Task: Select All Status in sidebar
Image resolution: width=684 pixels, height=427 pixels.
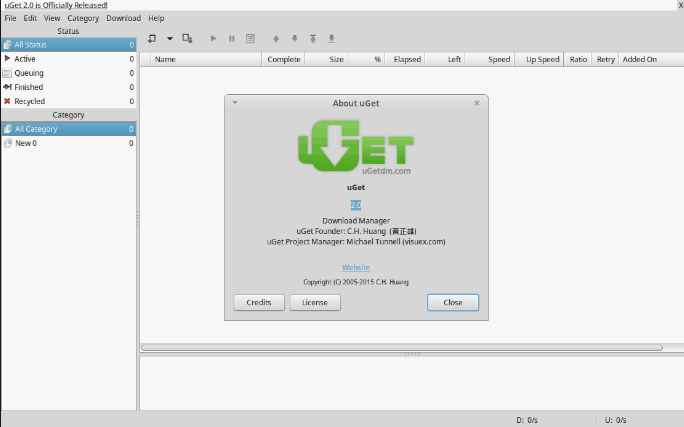Action: [x=69, y=44]
